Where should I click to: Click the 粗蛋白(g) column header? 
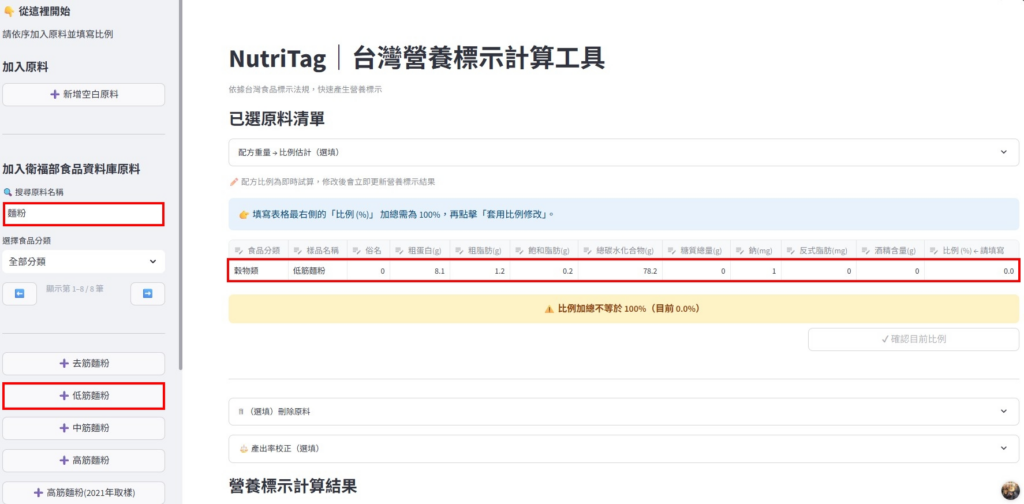[x=419, y=250]
